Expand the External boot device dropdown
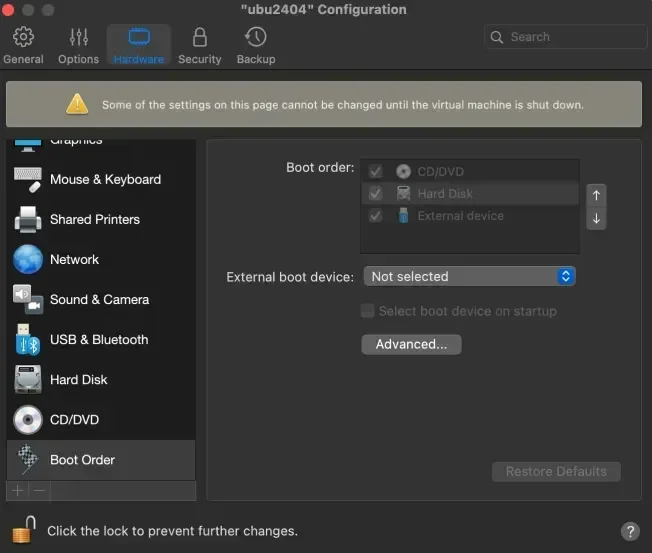 click(468, 276)
